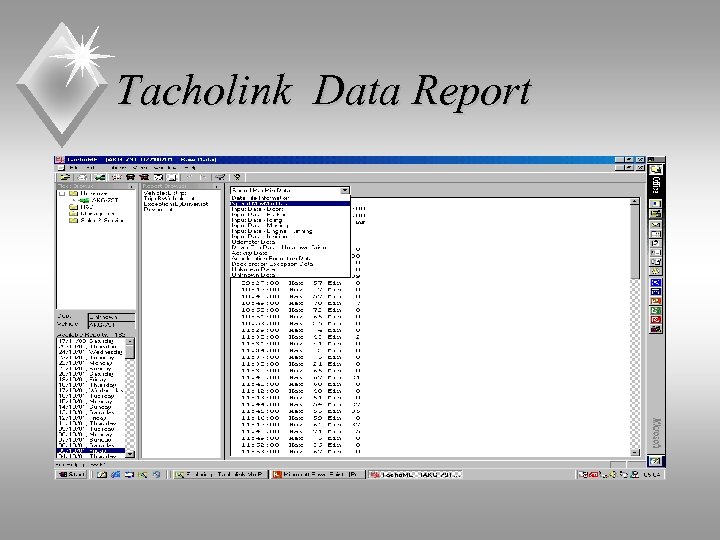Open the Help menu

point(192,168)
